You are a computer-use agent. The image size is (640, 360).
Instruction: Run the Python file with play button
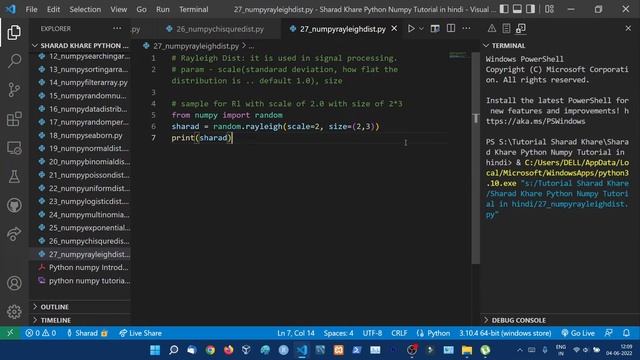tap(411, 29)
